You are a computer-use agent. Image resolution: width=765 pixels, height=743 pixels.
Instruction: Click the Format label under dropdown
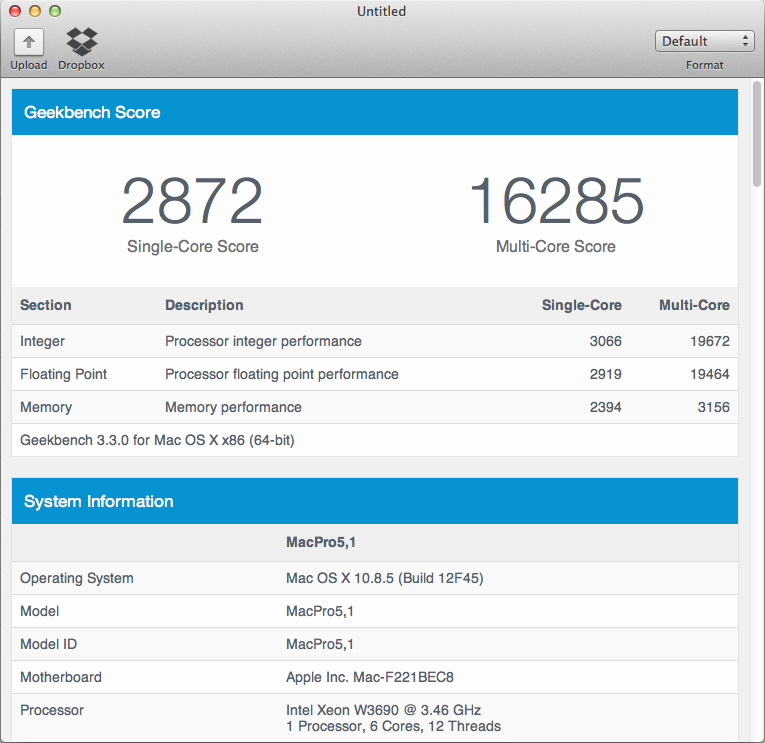[x=705, y=65]
